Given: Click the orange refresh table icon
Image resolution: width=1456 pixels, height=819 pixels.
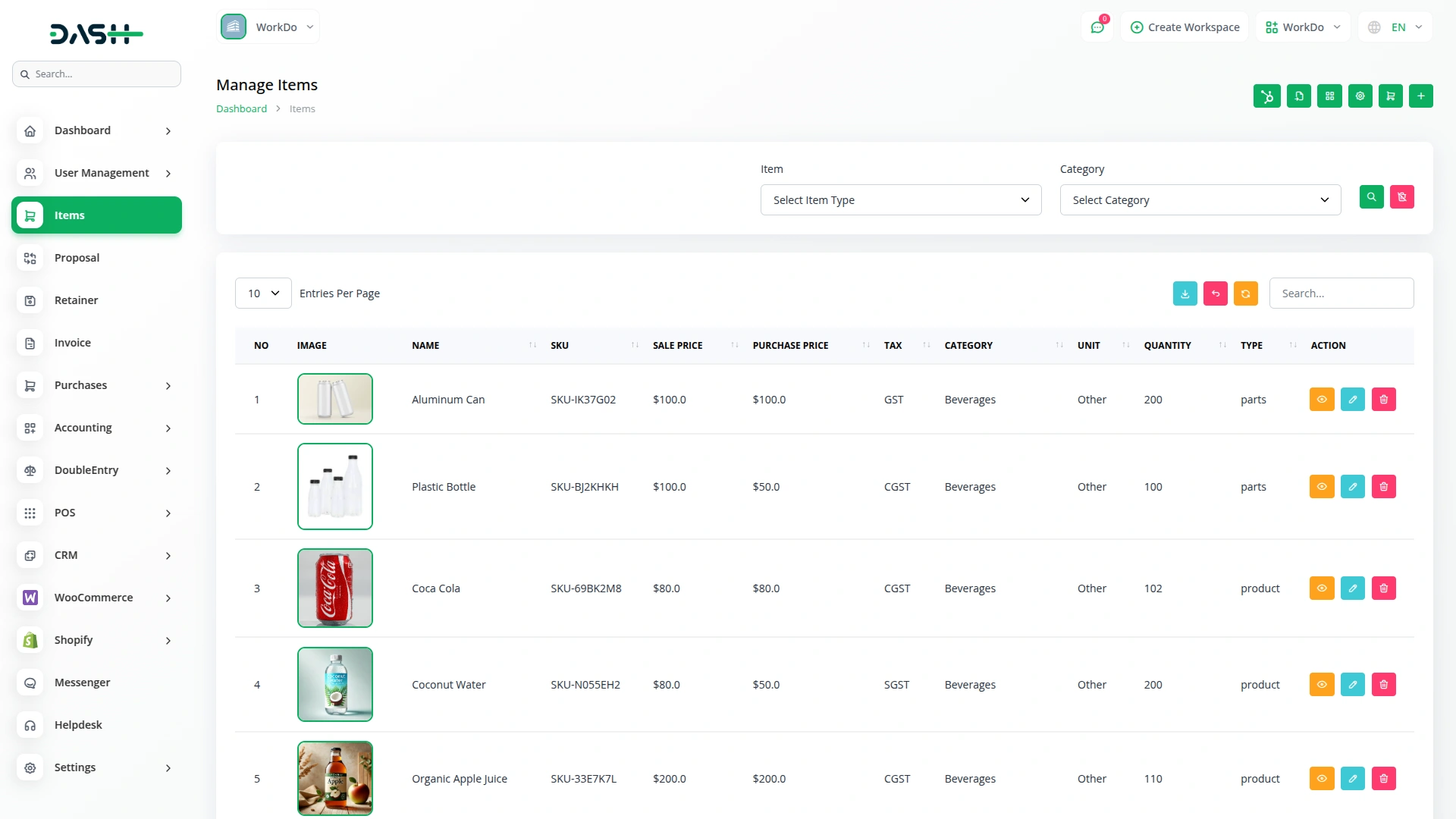Looking at the screenshot, I should coord(1245,293).
